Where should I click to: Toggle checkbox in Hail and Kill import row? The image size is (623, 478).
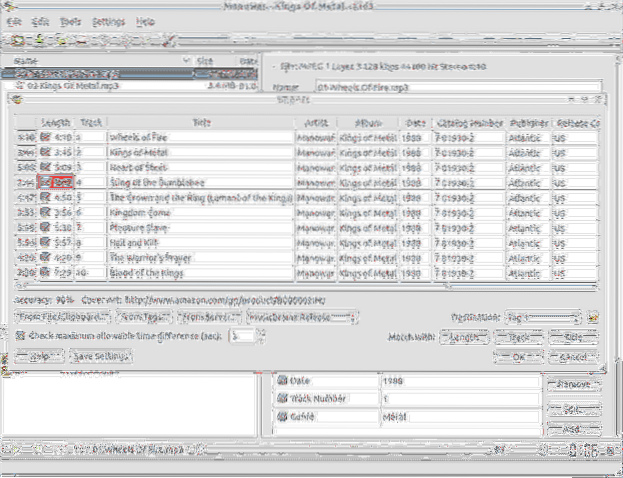coord(45,242)
